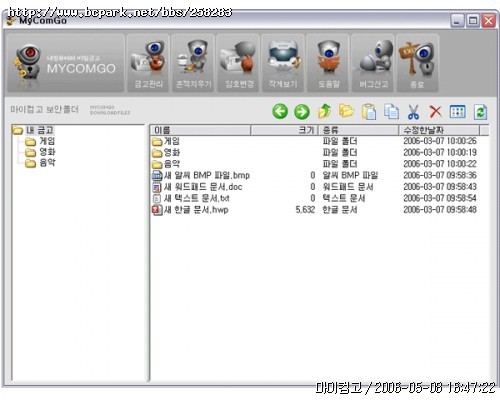The height and width of the screenshot is (400, 500).
Task: Click the hwp file's red document icon
Action: click(157, 210)
